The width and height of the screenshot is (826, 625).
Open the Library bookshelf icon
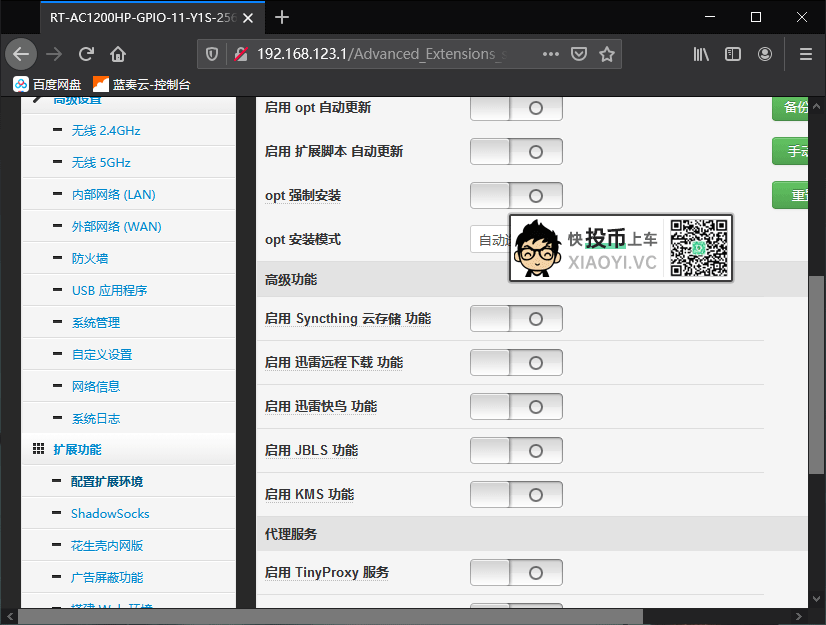[701, 54]
